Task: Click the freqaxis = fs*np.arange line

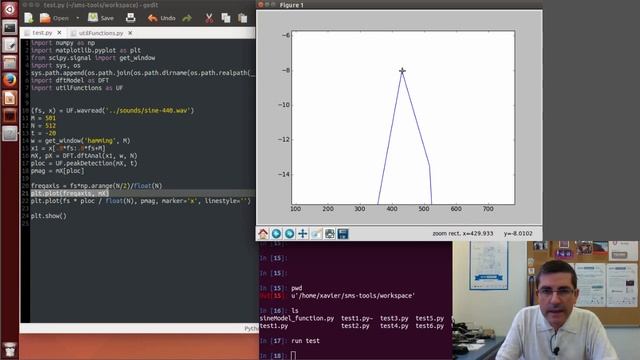Action: [96, 186]
